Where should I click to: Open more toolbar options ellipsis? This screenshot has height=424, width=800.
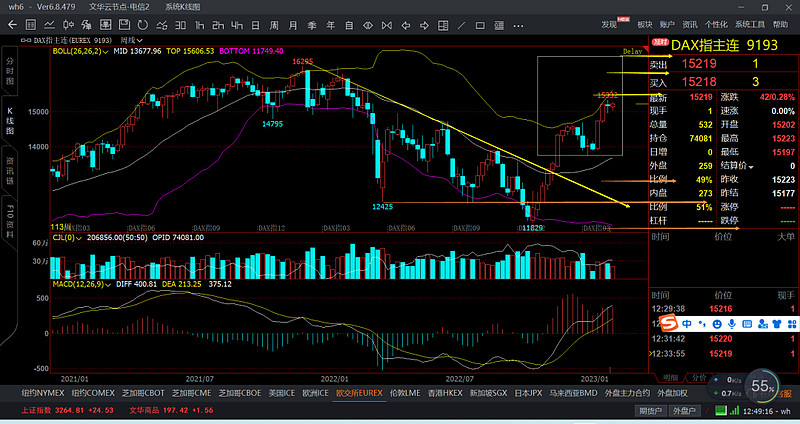pos(518,26)
